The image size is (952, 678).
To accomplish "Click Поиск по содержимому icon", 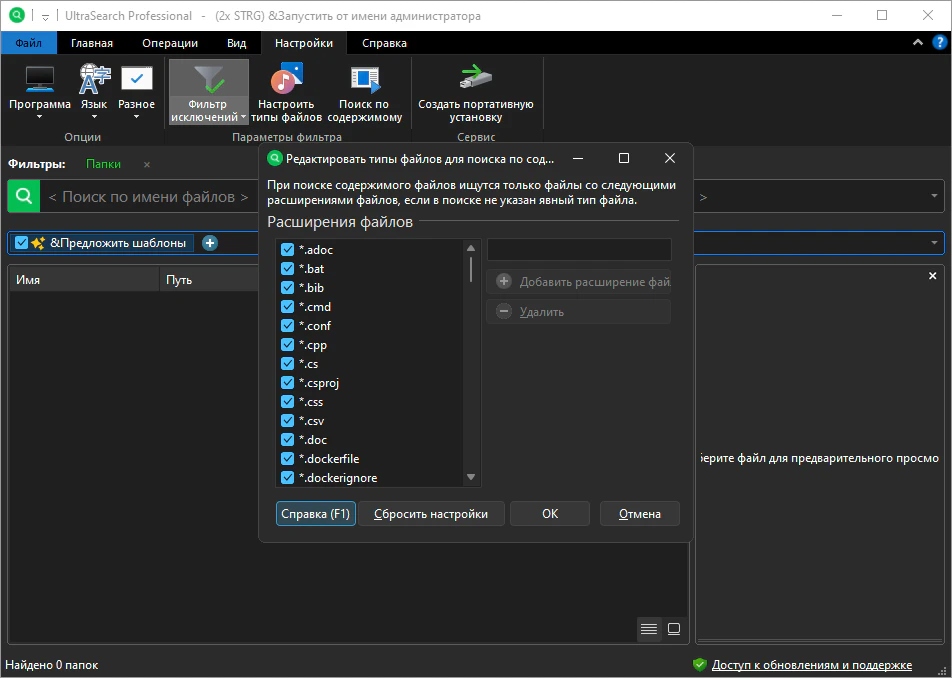I will (x=364, y=80).
